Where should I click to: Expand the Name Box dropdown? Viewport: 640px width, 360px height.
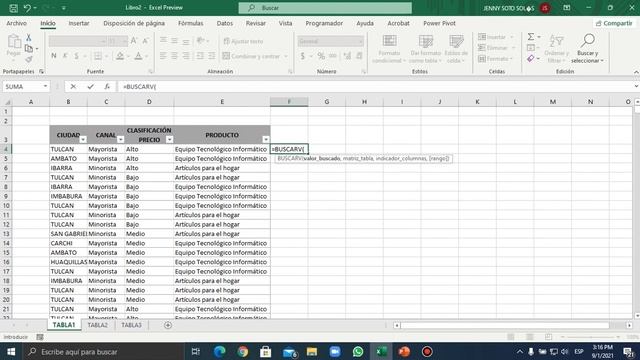tap(45, 87)
